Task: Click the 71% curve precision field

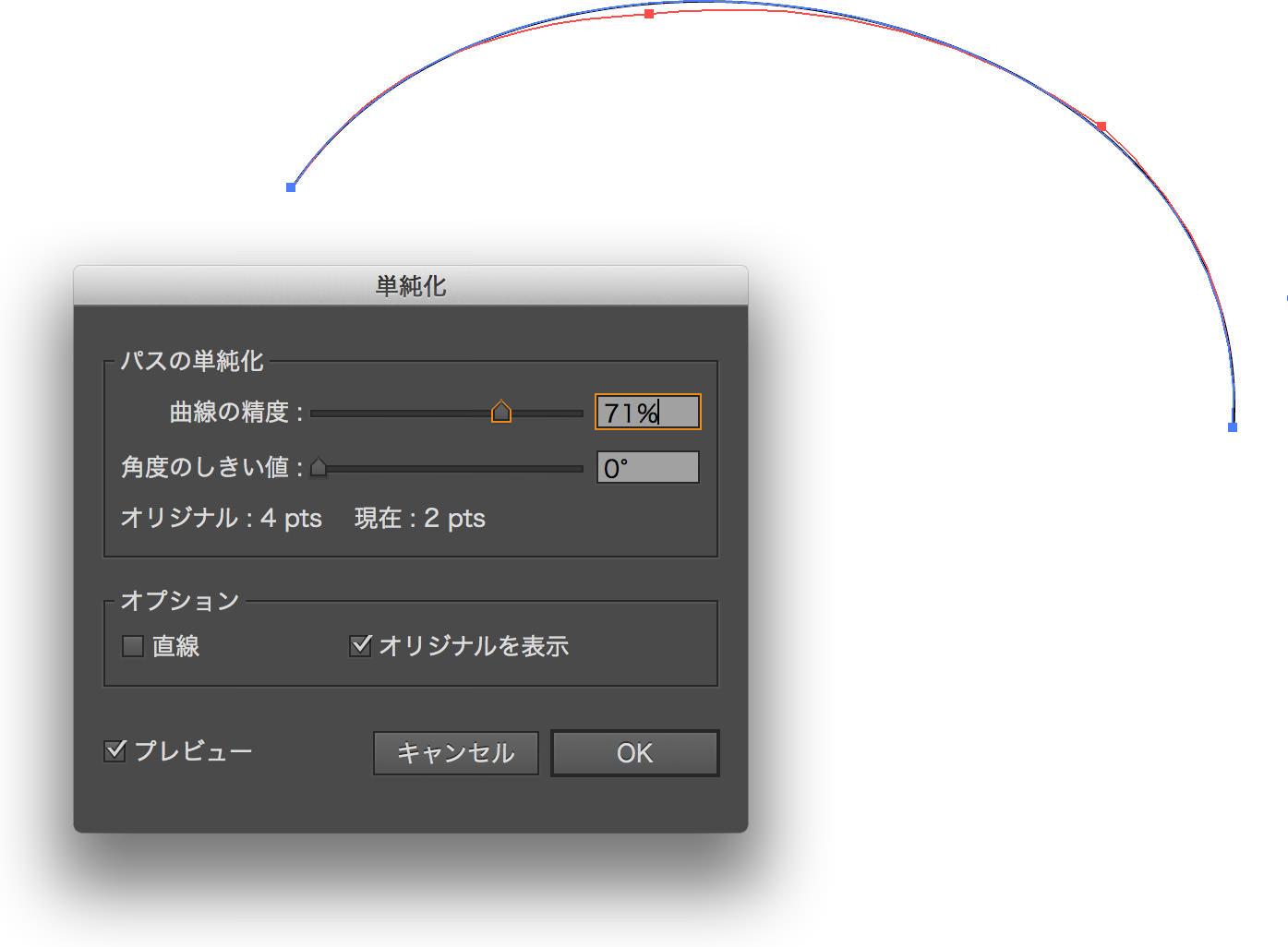Action: pyautogui.click(x=648, y=412)
